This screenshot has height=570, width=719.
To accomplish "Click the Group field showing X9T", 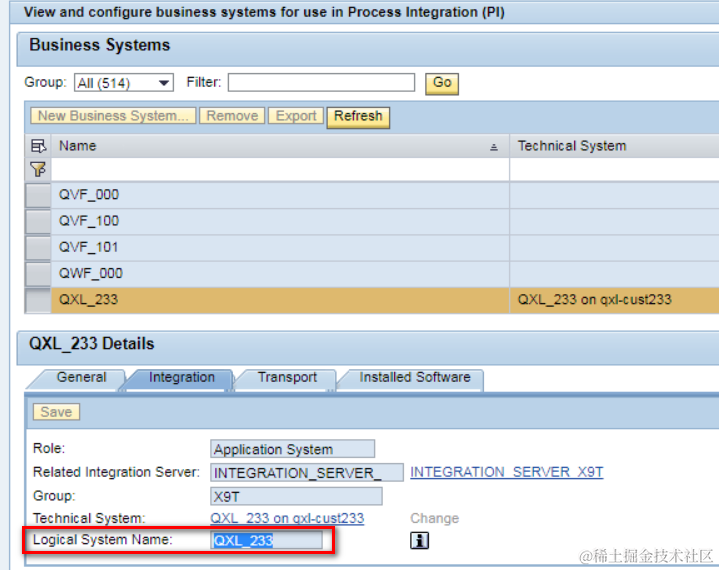I will pyautogui.click(x=296, y=497).
